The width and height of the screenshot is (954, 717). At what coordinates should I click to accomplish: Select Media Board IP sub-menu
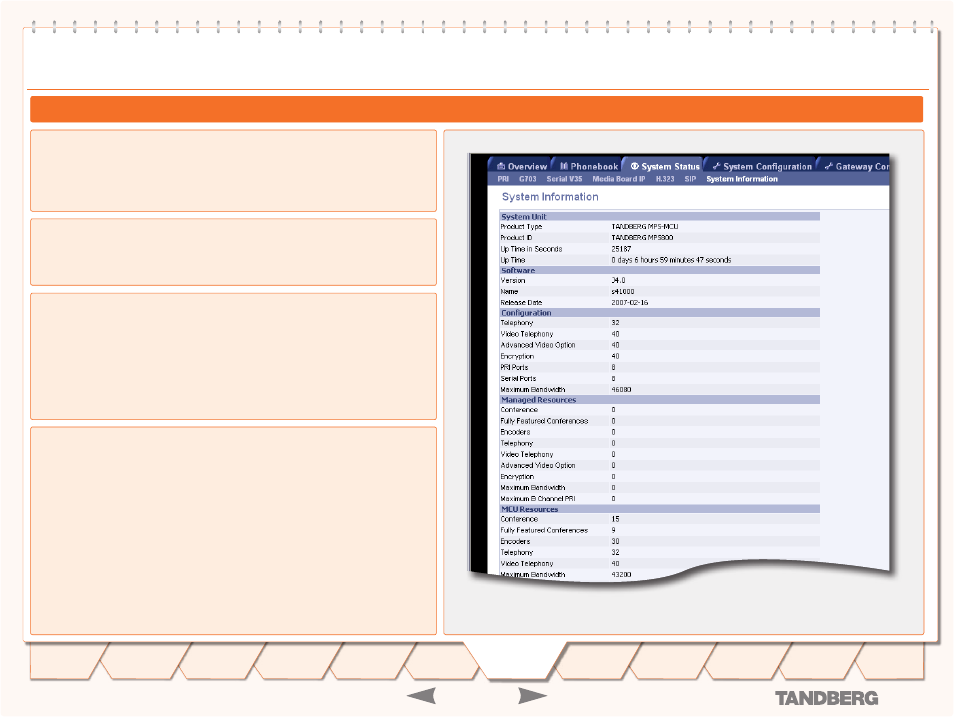[618, 179]
